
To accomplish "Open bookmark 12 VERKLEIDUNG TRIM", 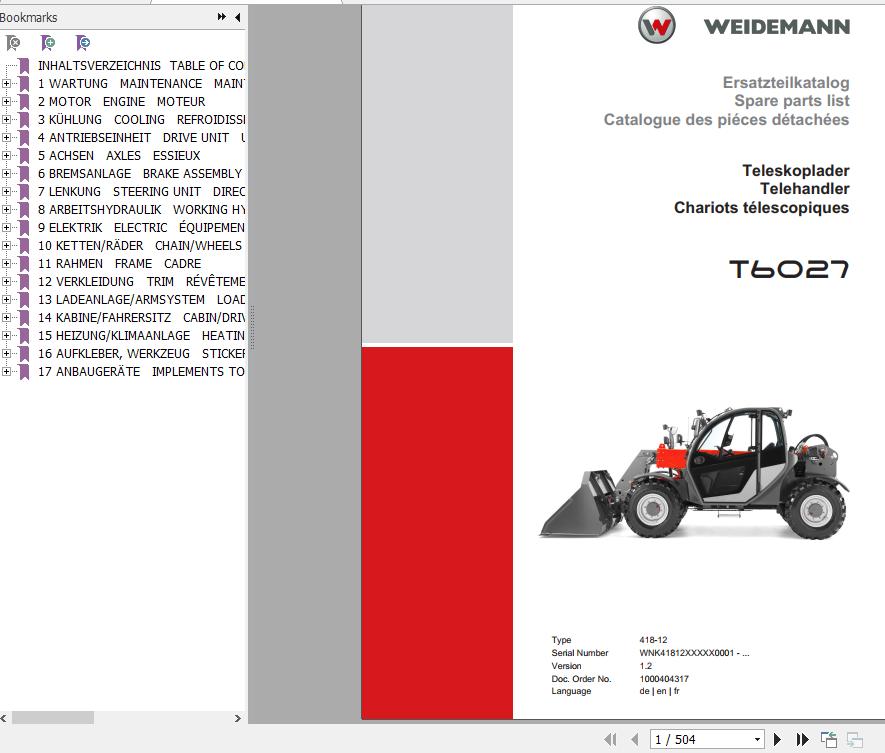I will pos(141,282).
